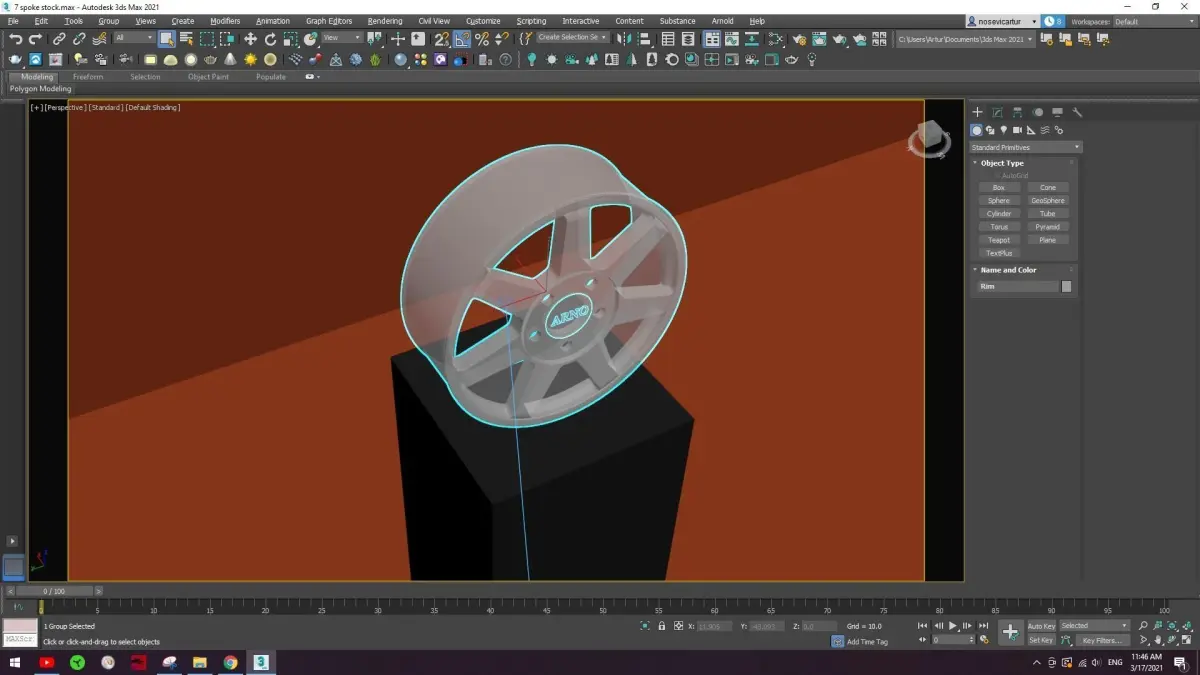Toggle Percent Snap in main toolbar
Image resolution: width=1200 pixels, height=675 pixels.
pyautogui.click(x=482, y=38)
